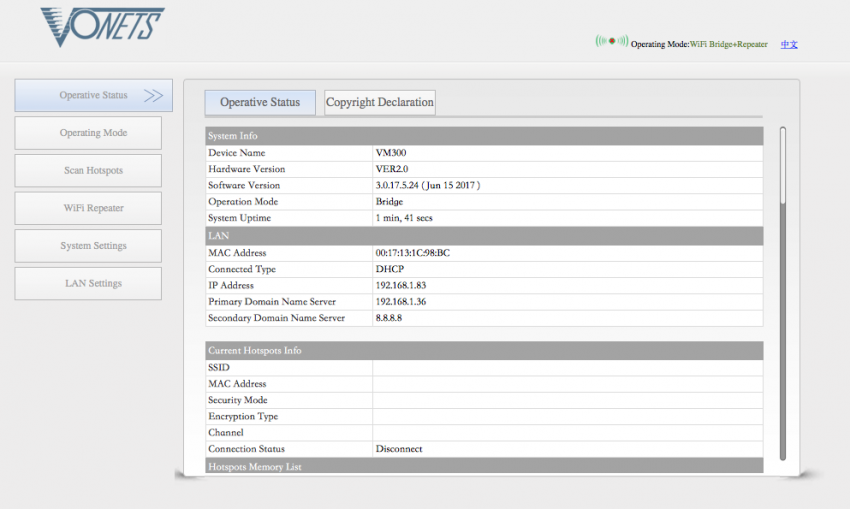850x509 pixels.
Task: Open the Operative Status sidebar menu
Action: pos(93,95)
